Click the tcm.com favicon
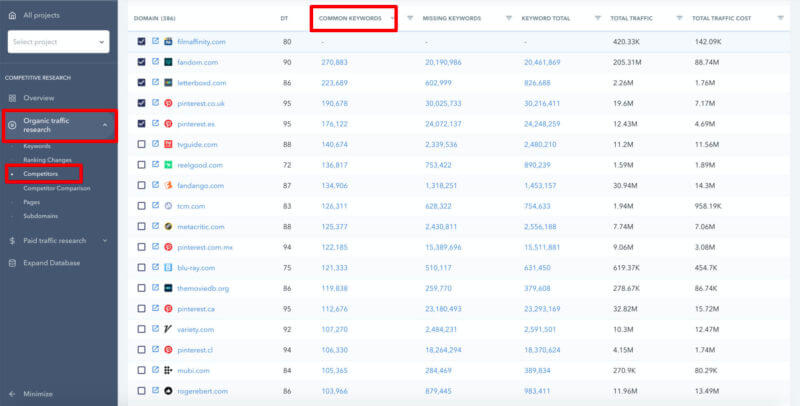Screen dimensions: 800x406 click(x=168, y=206)
